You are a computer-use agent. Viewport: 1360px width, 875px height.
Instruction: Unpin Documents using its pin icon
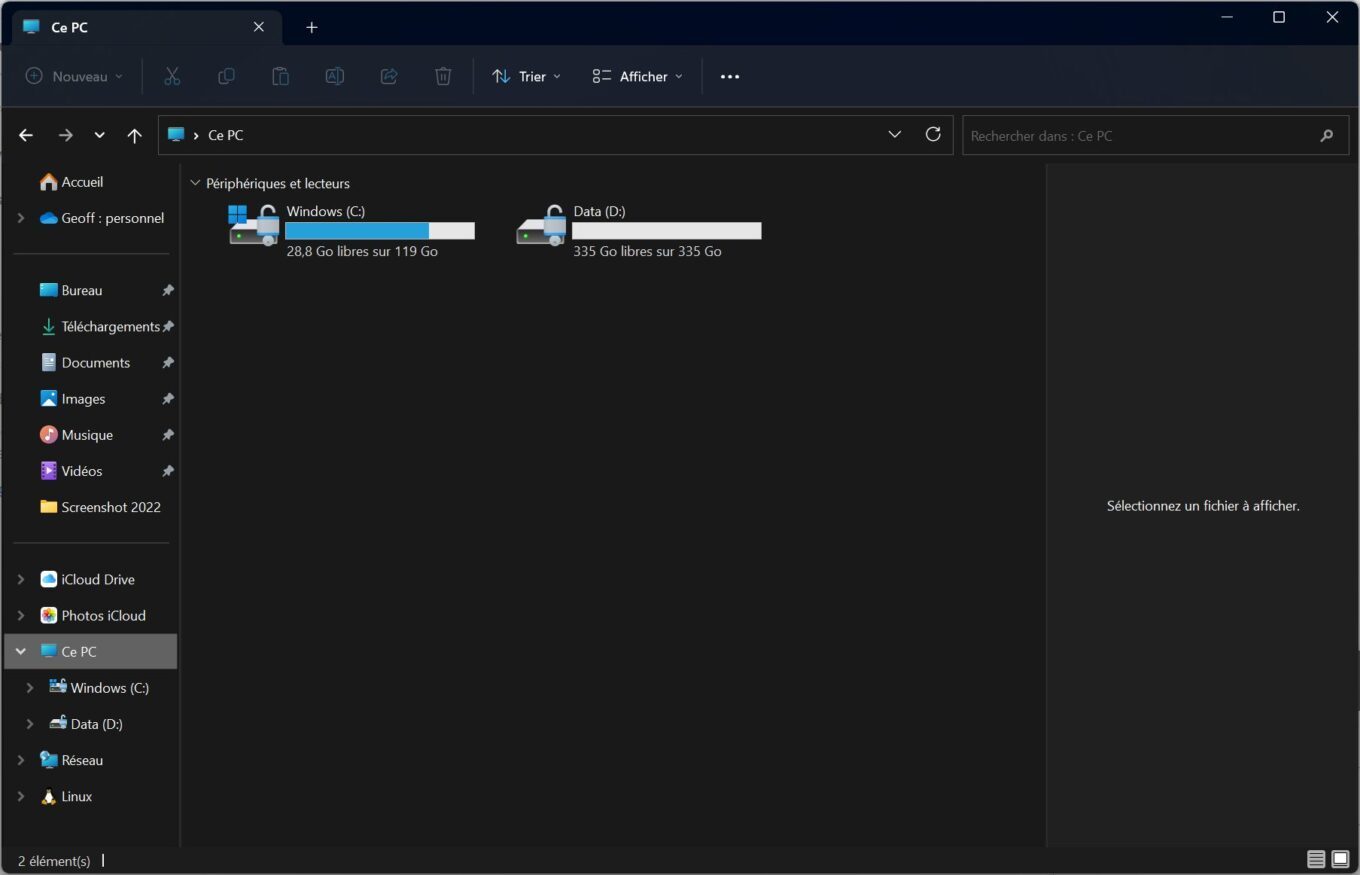click(x=168, y=362)
